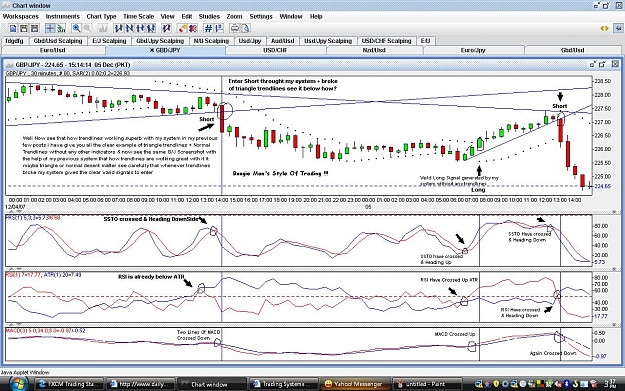Screen dimensions: 625x391
Task: Select the Euro/Jpy chart tab
Action: point(473,50)
